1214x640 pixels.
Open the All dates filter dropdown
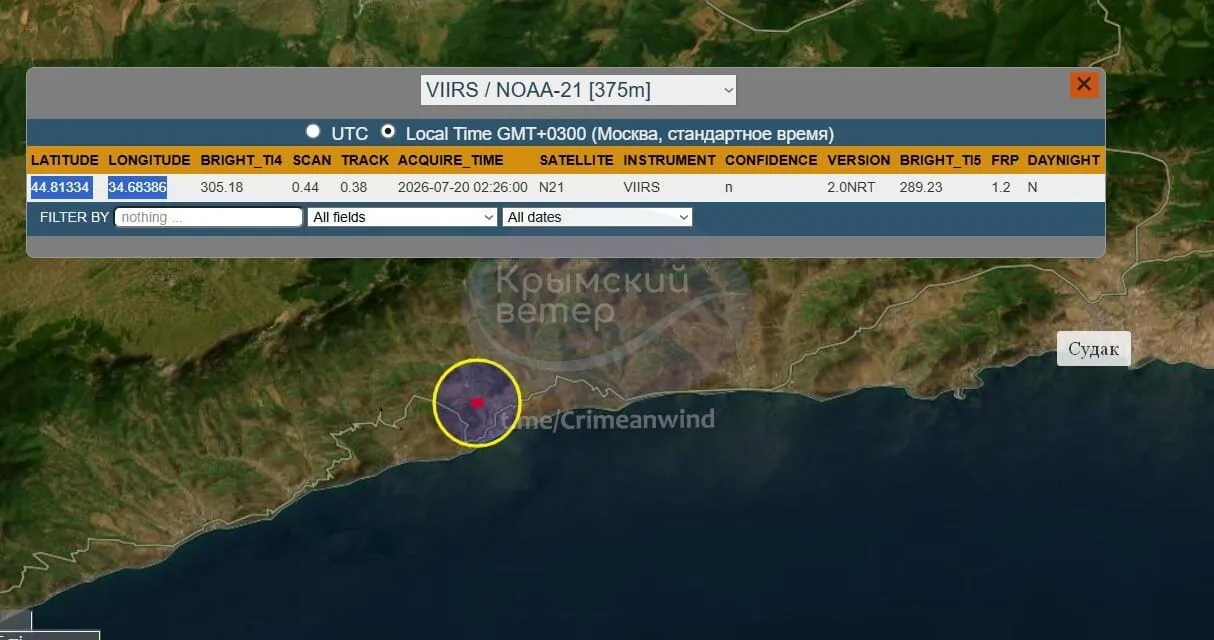(x=597, y=217)
